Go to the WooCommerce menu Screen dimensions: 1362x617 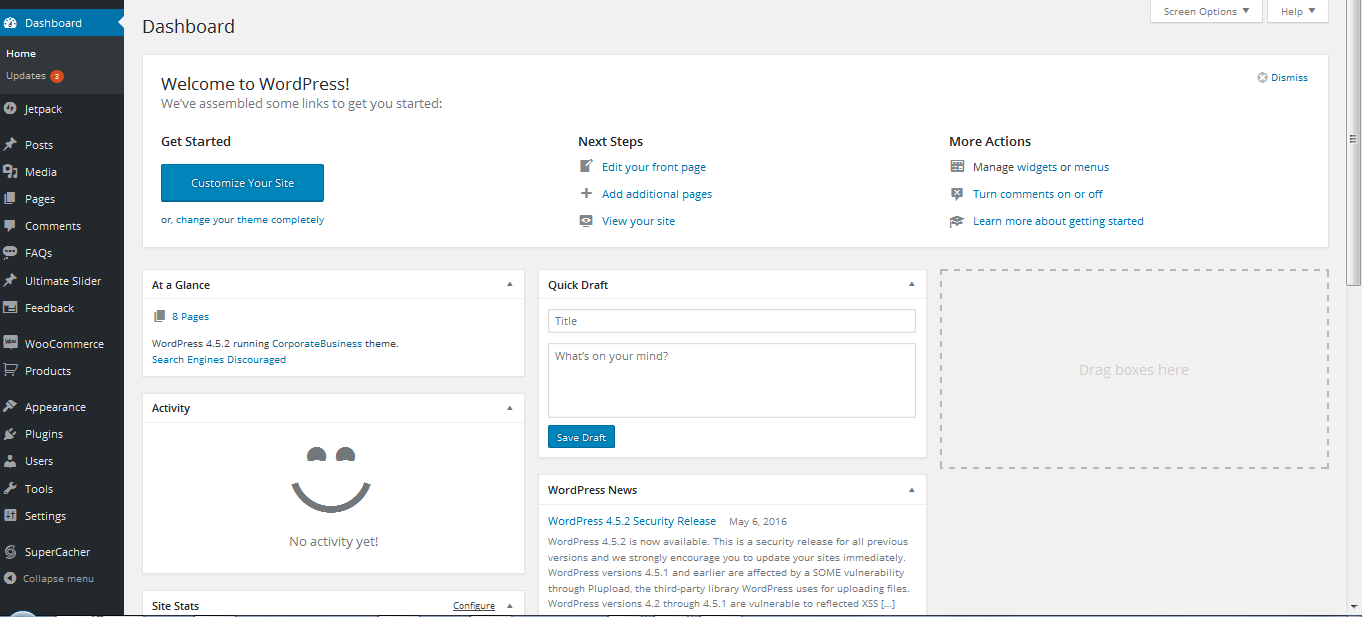click(x=62, y=343)
